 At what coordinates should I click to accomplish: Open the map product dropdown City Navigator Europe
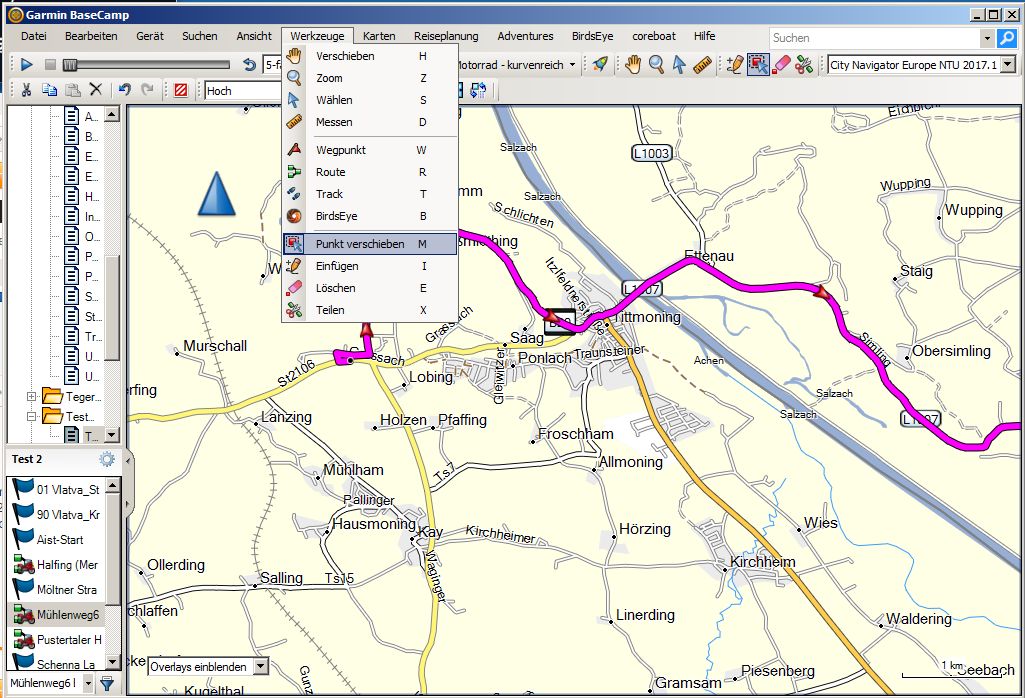click(1007, 64)
